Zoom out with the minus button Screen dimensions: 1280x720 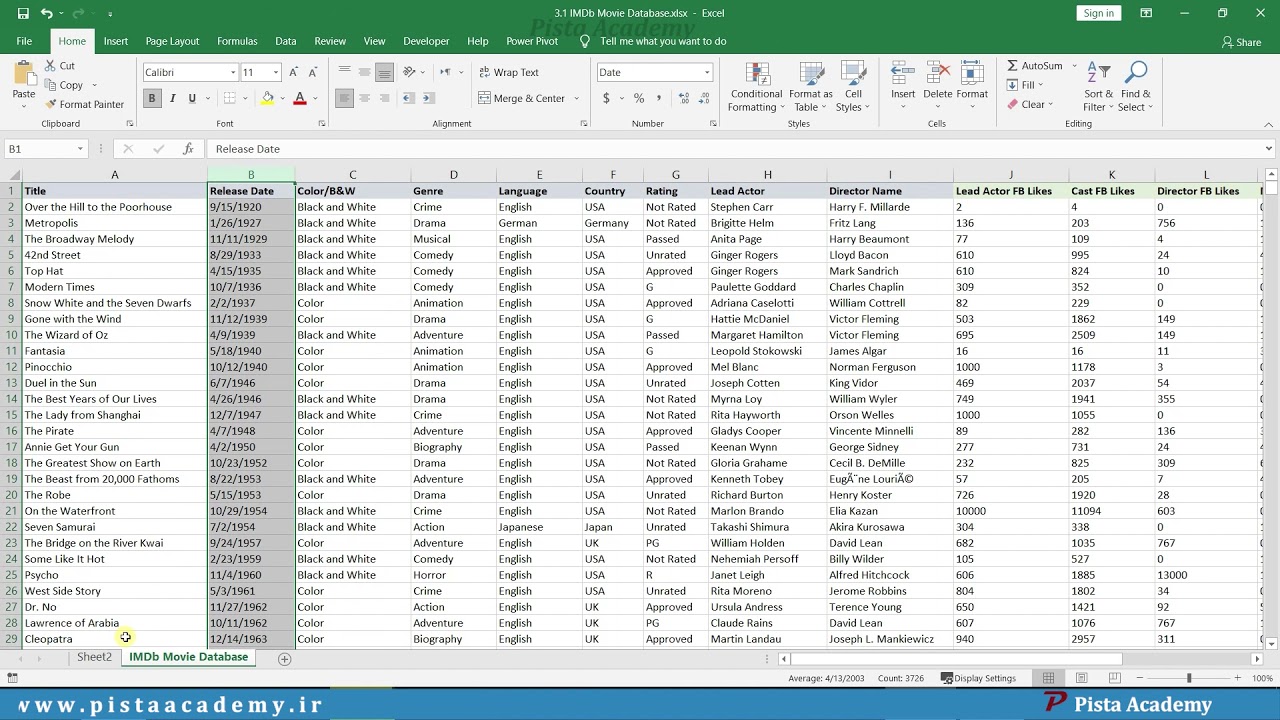[1141, 678]
